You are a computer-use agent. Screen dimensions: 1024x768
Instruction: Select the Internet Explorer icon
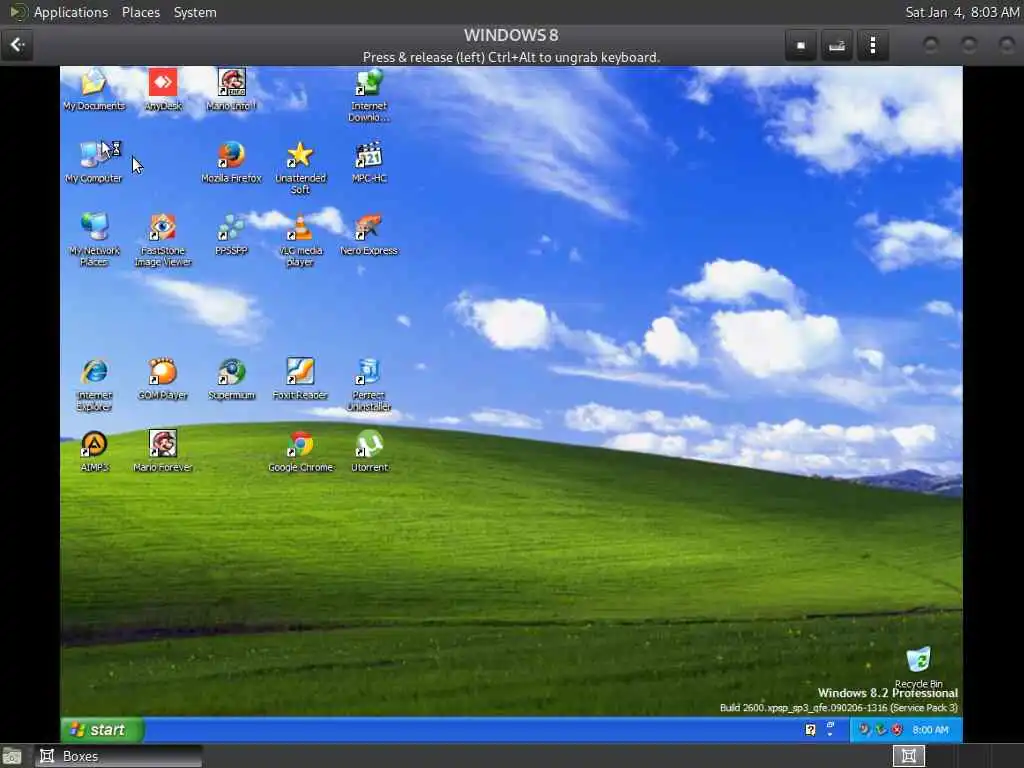(x=94, y=385)
